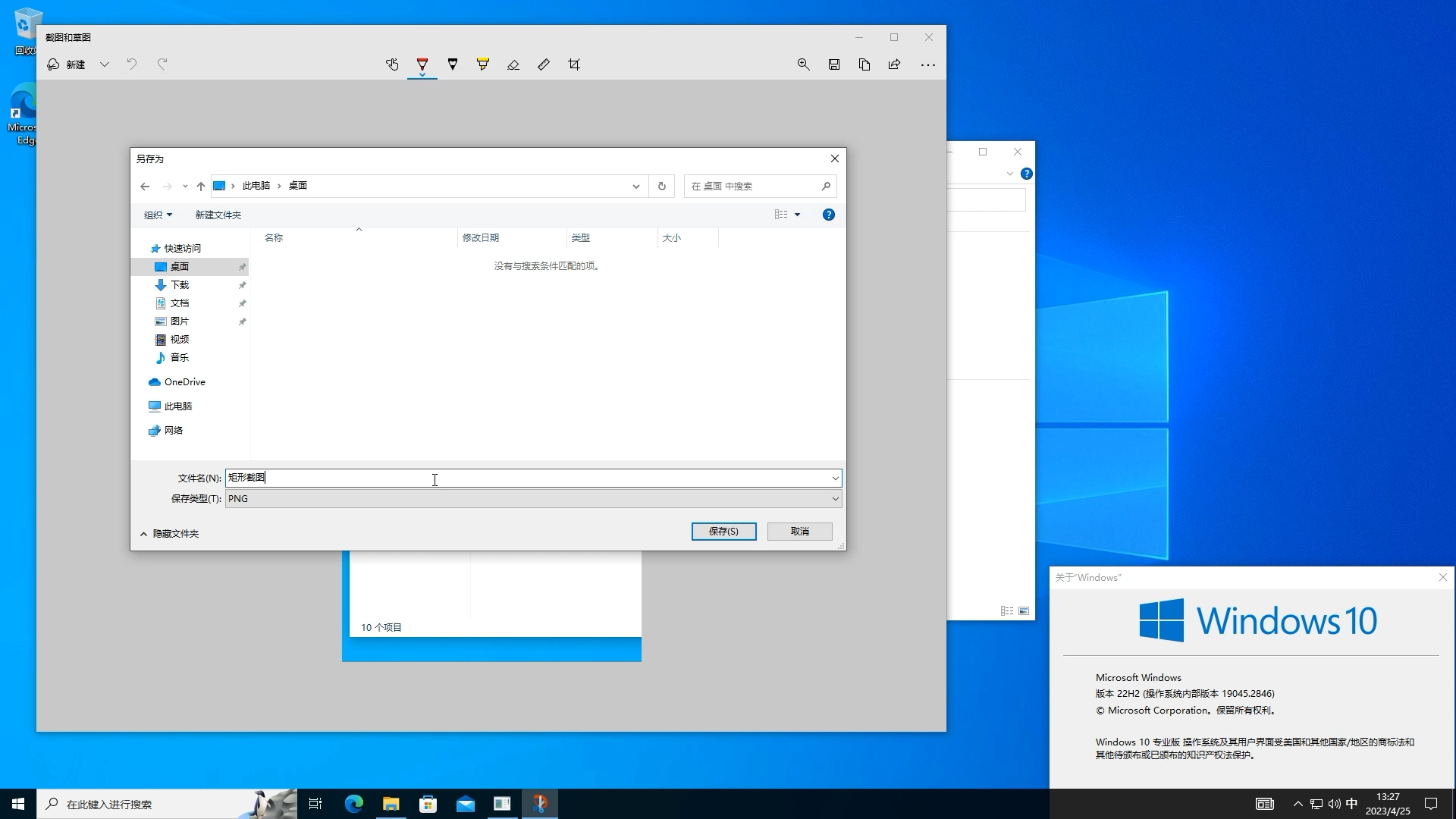Expand the address bar history dropdown

coord(636,186)
